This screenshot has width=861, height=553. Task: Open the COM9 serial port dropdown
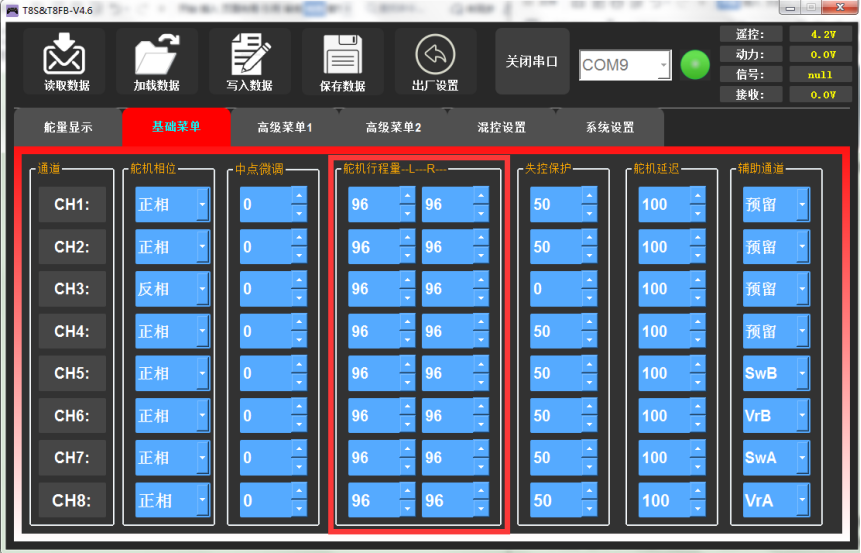pos(663,66)
